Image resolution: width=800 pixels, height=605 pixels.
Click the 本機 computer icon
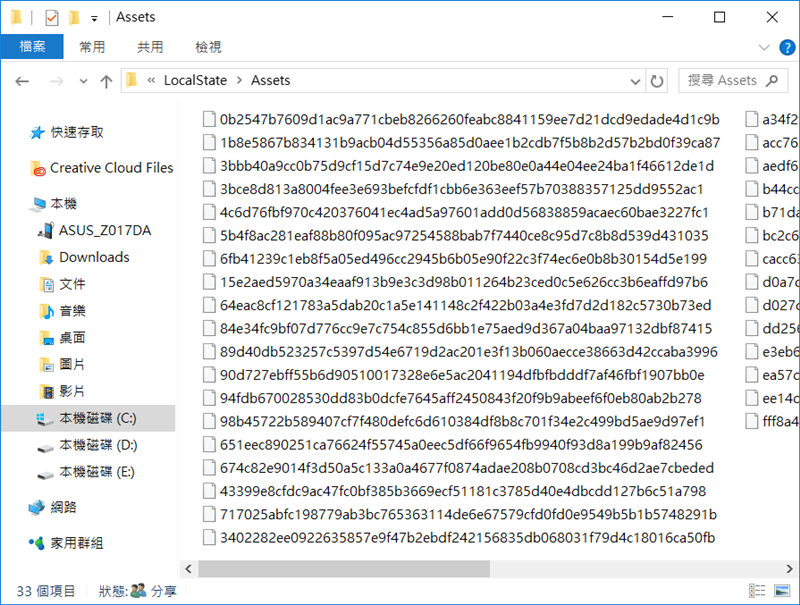(x=38, y=205)
